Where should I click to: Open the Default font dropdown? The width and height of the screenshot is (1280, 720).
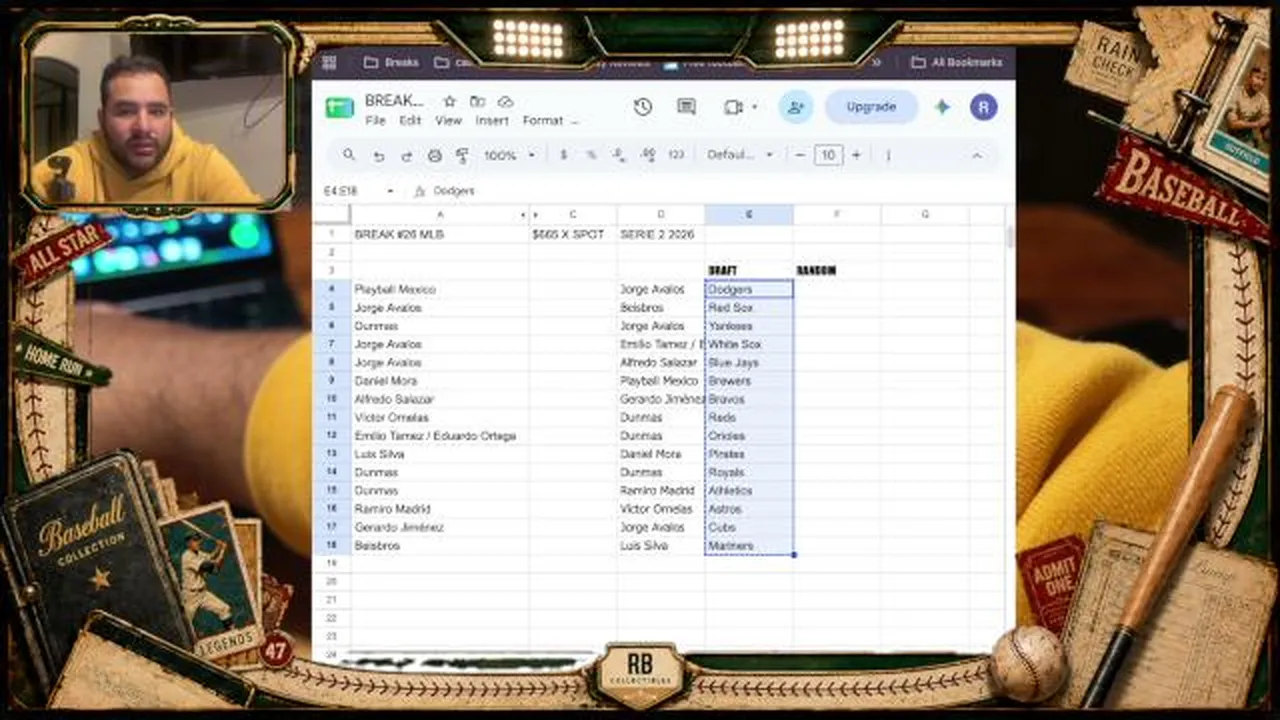tap(740, 155)
